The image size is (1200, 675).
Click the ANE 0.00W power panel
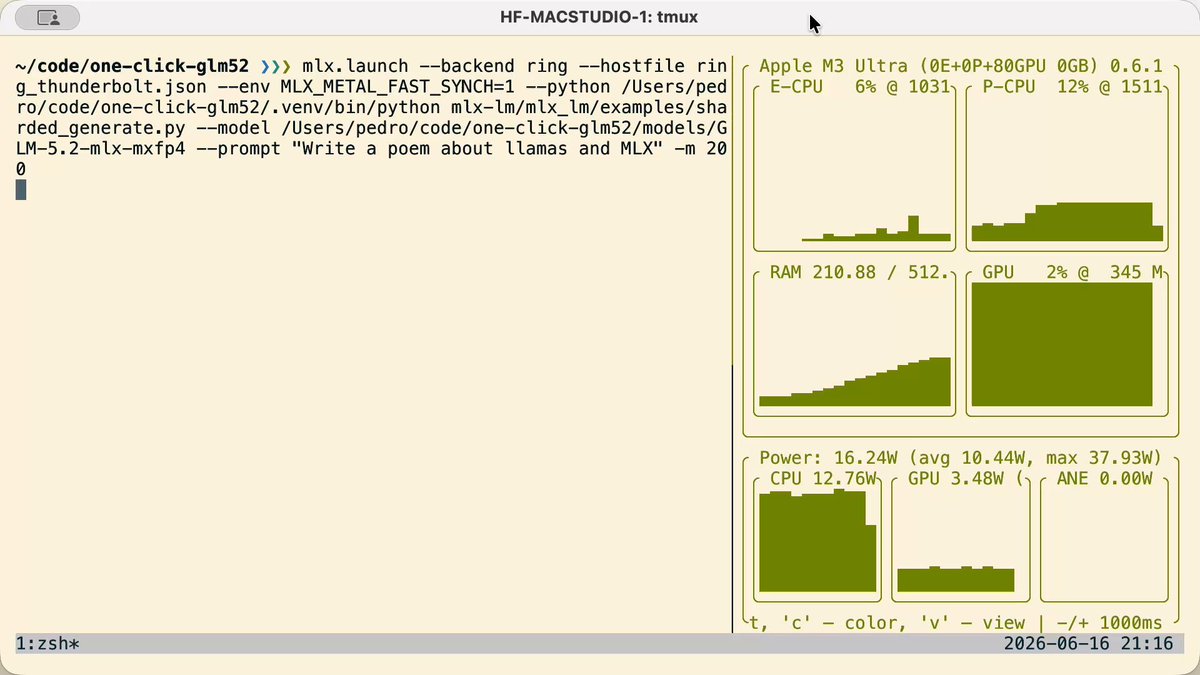1104,540
